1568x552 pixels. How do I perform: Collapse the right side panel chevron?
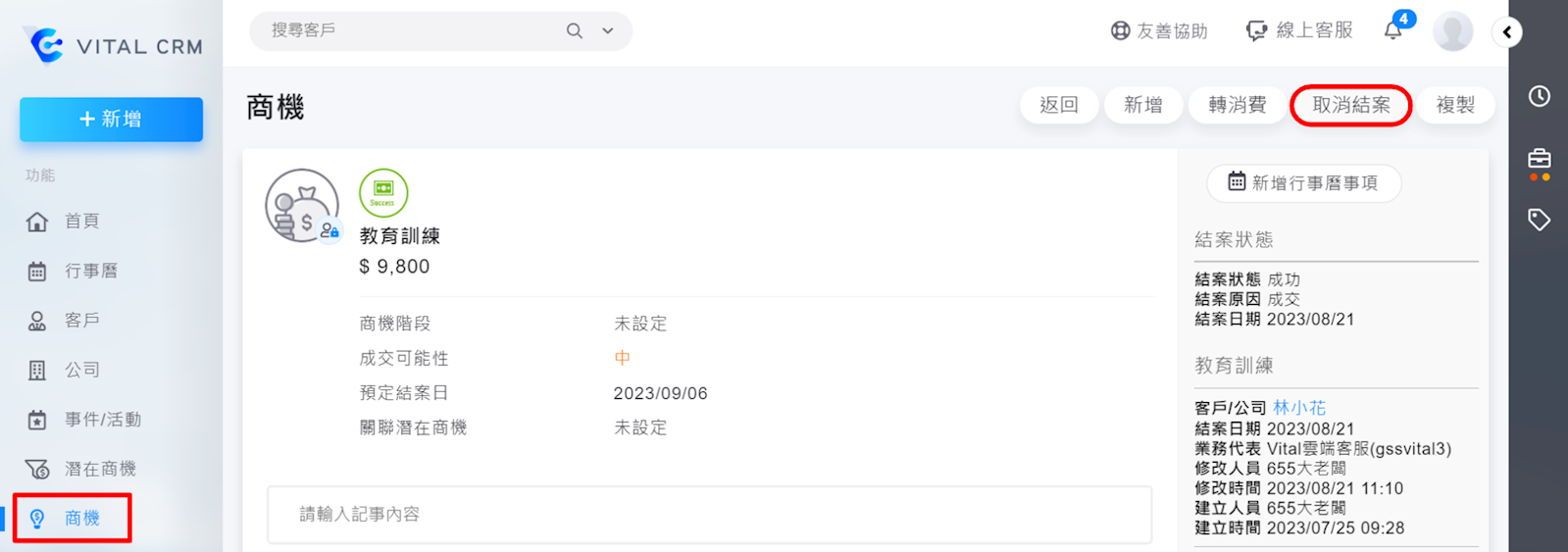click(1507, 32)
